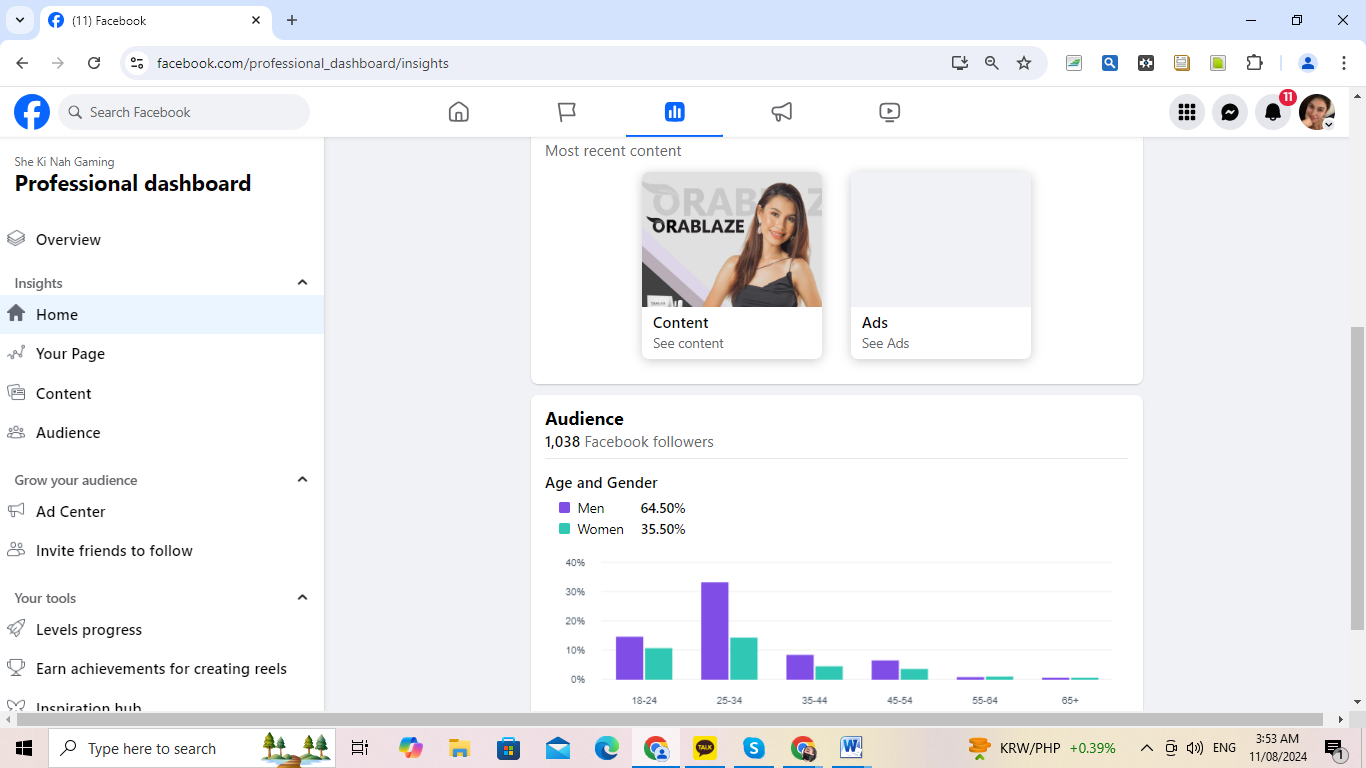Collapse the Insights section

(x=302, y=283)
